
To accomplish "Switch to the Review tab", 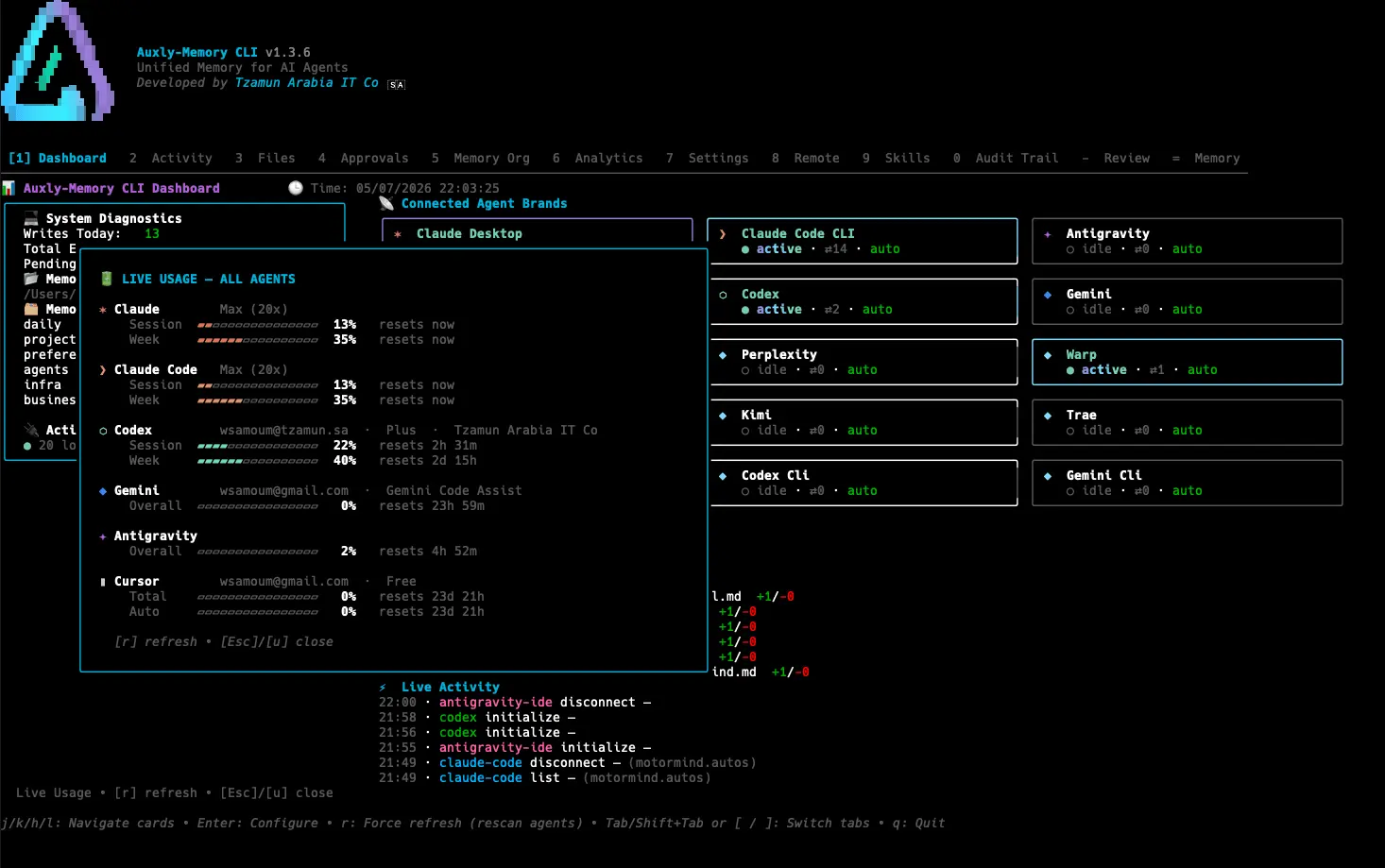I will point(1116,159).
